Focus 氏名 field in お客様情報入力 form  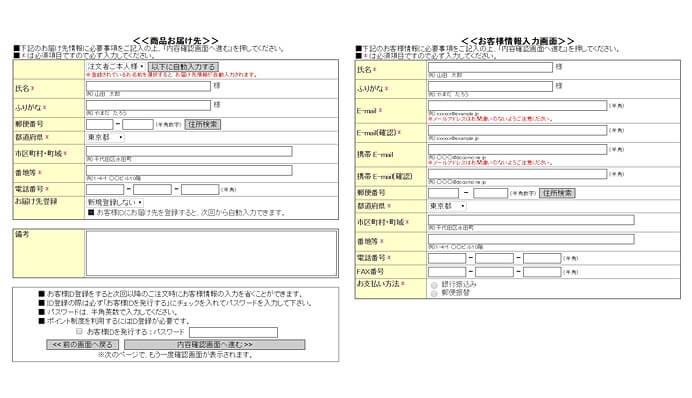[490, 67]
